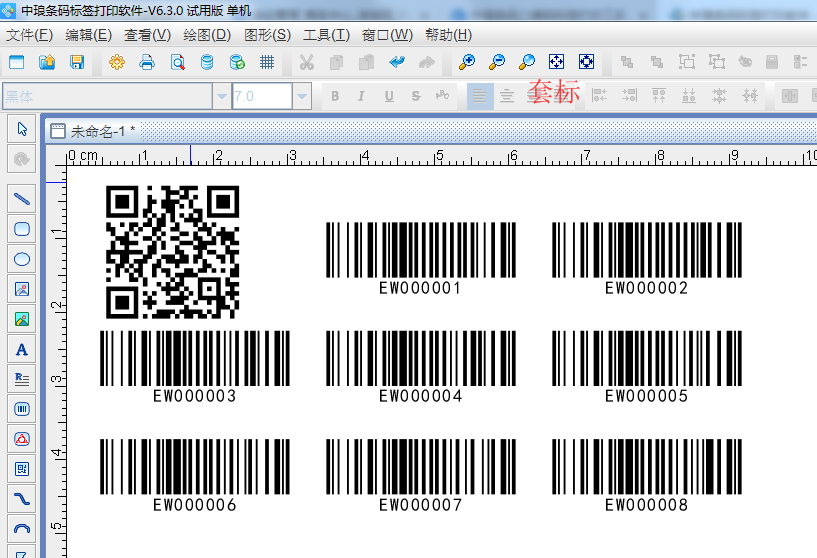The width and height of the screenshot is (817, 558).
Task: Toggle bold text formatting
Action: [335, 96]
